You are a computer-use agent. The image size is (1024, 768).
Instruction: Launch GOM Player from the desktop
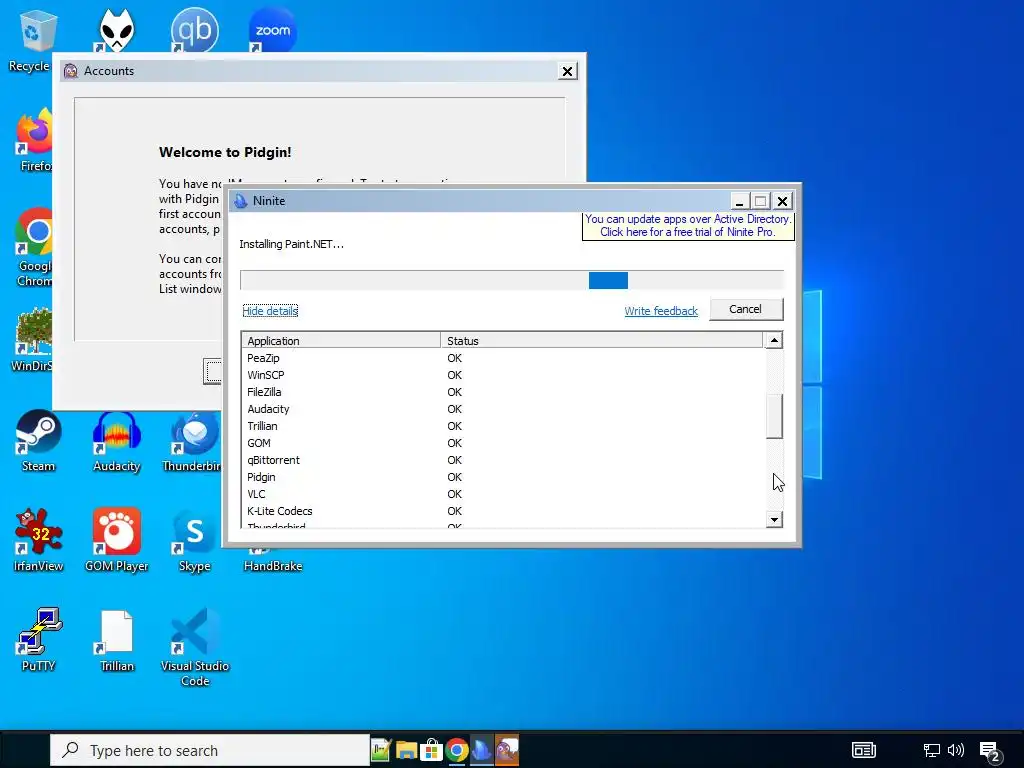click(x=116, y=541)
